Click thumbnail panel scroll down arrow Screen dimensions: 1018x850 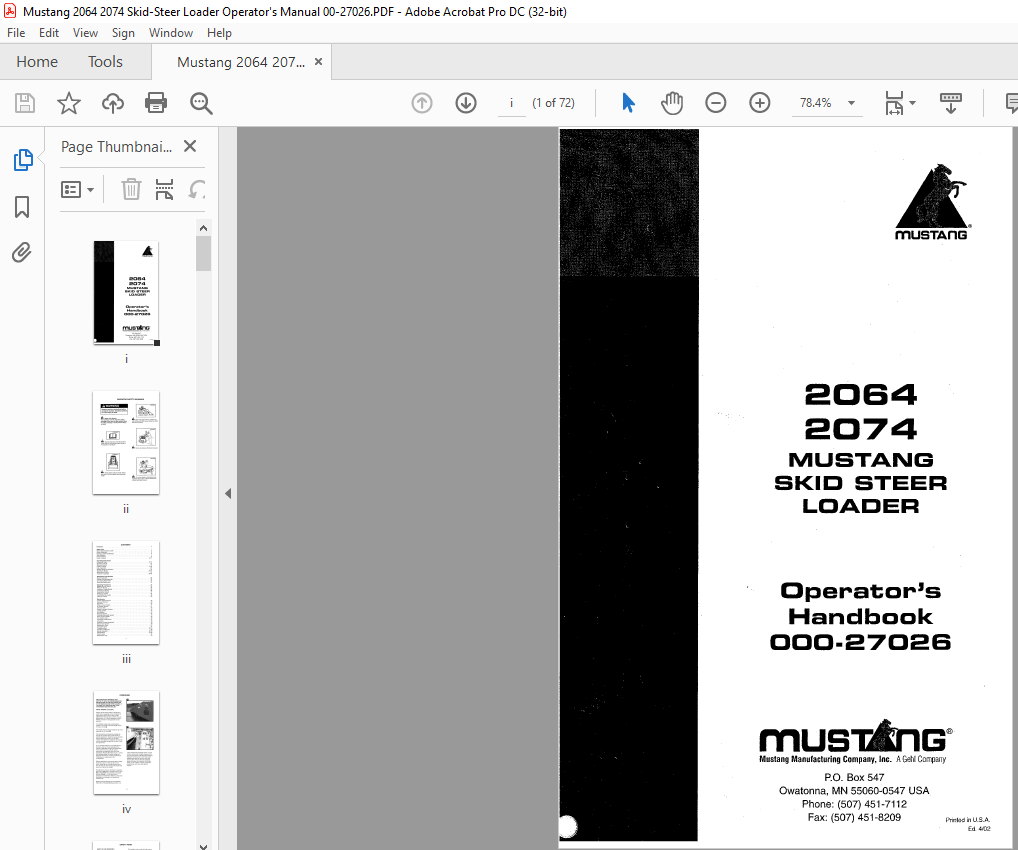point(203,846)
